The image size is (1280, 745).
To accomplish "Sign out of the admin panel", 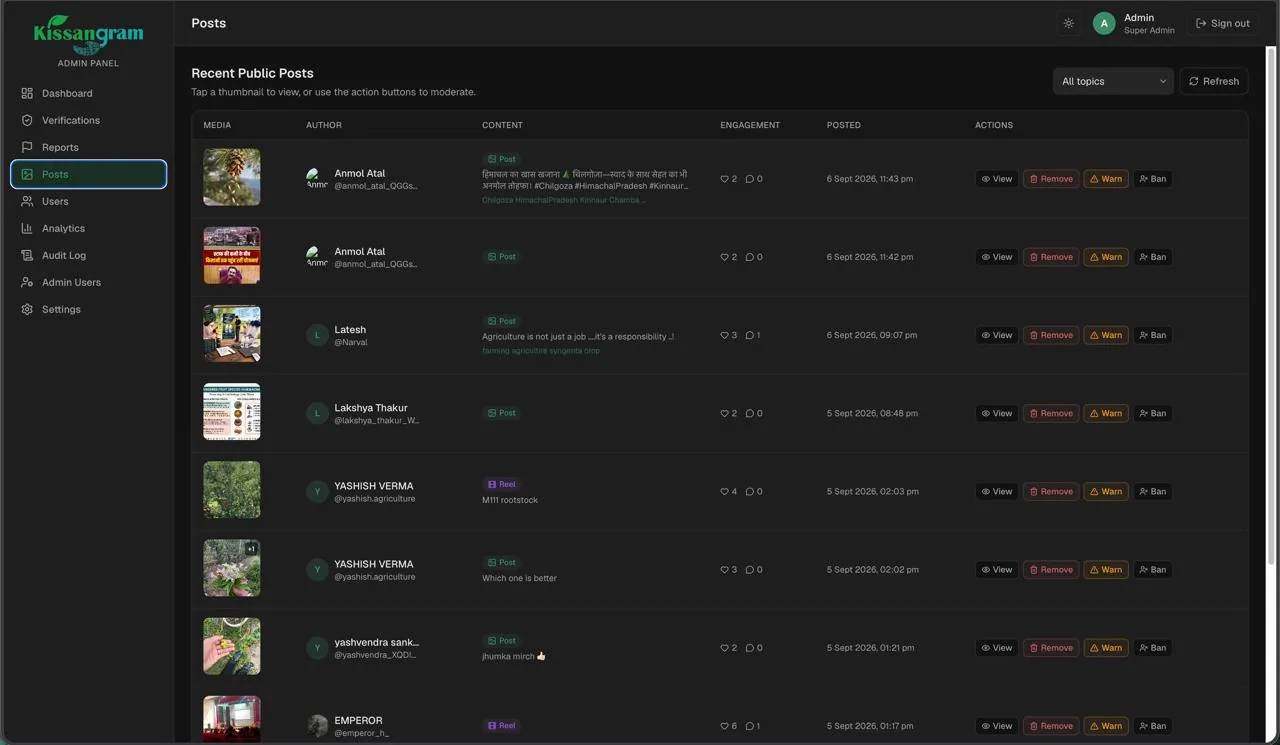I will click(x=1222, y=23).
